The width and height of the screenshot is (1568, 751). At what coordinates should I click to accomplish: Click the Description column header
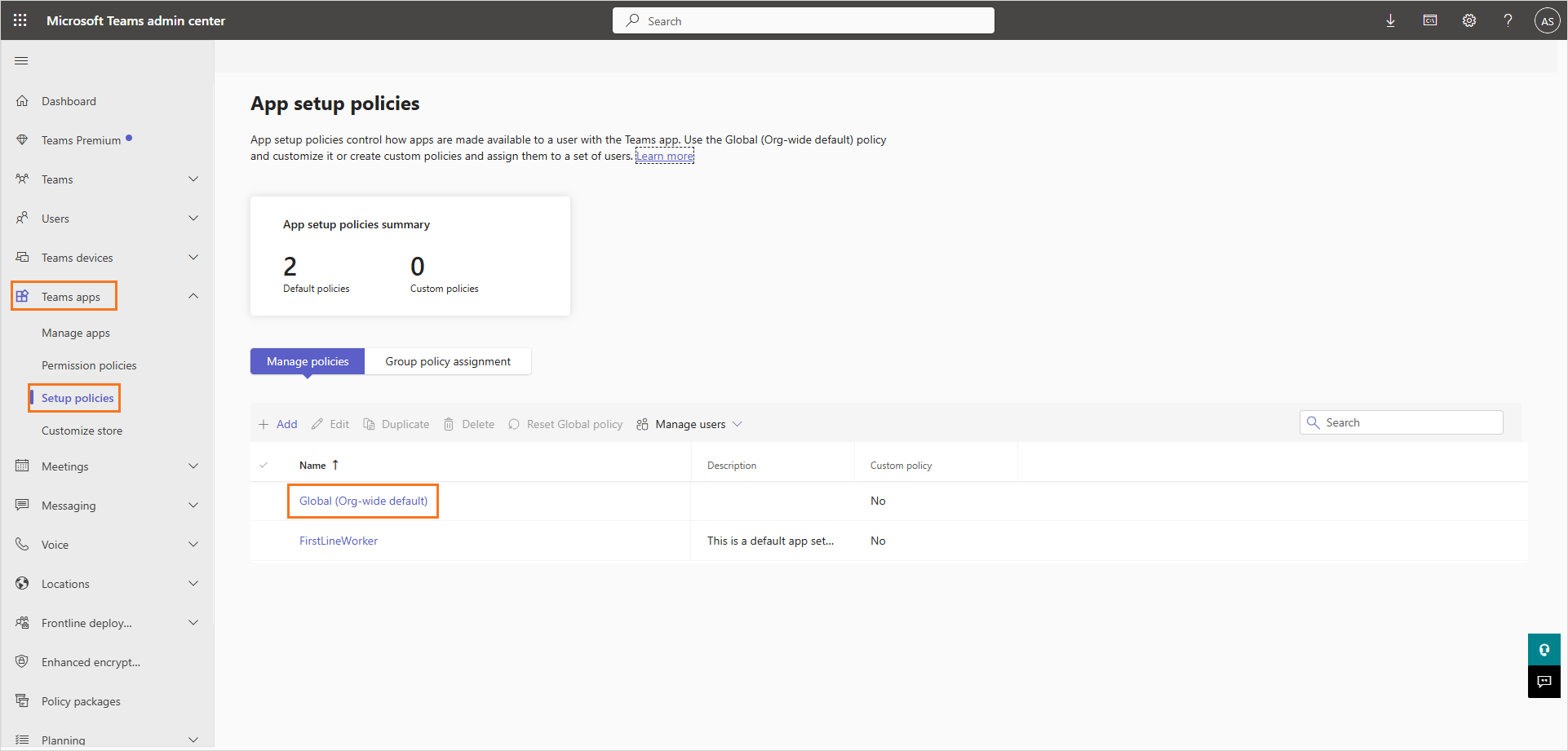pos(732,466)
